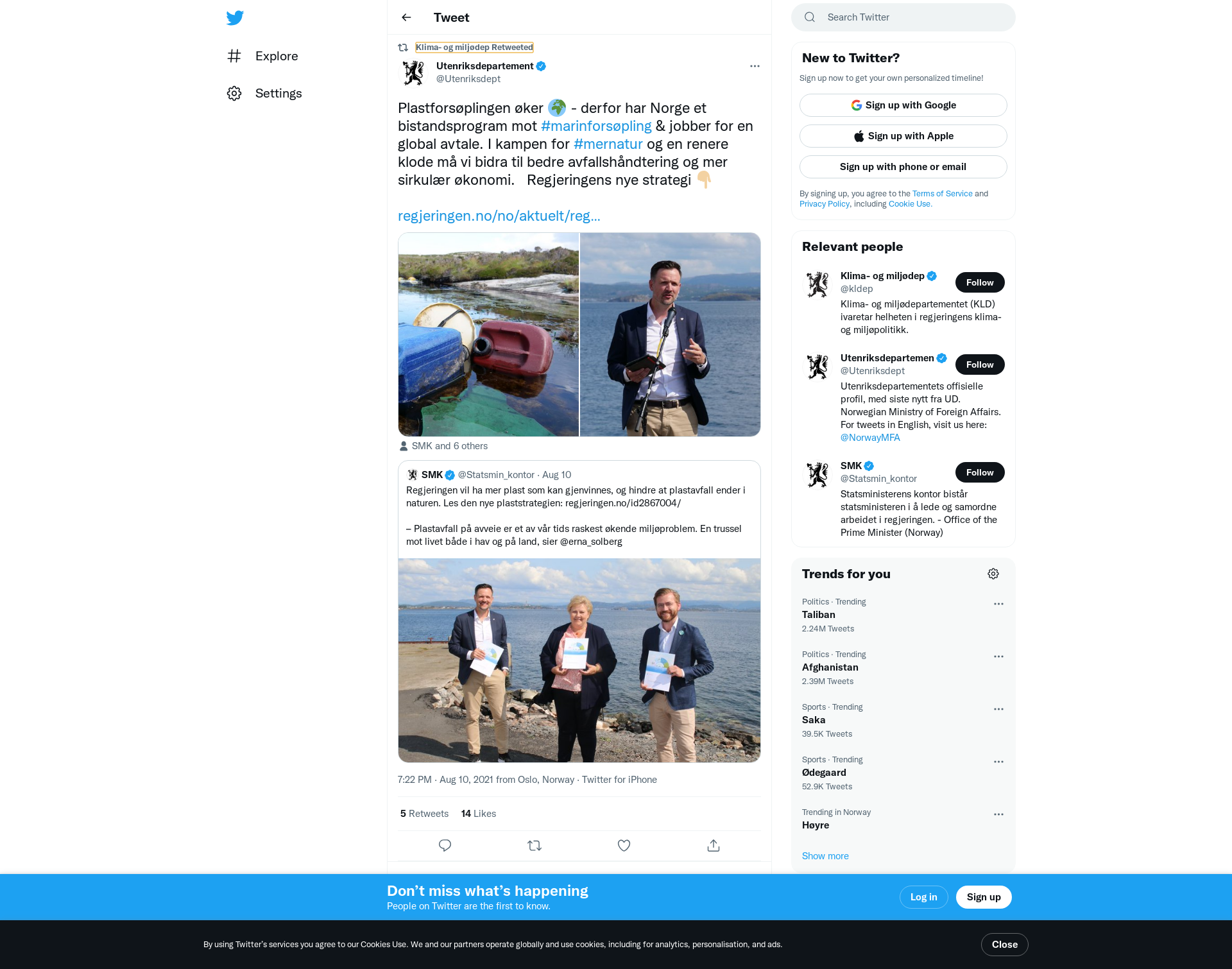Screen dimensions: 1232x969
Task: Sign up with phone or email
Action: (903, 167)
